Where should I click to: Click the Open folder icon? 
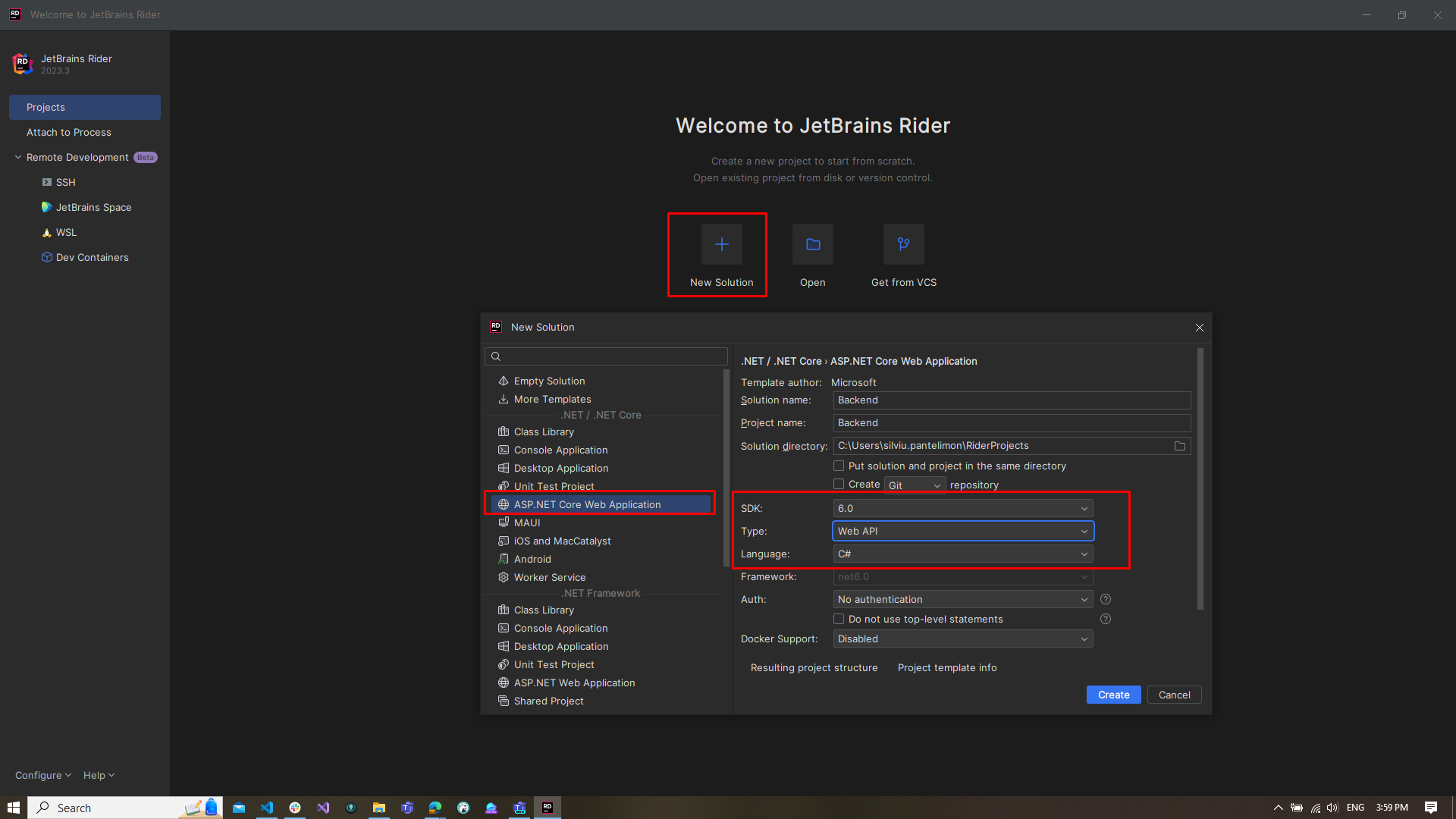(x=812, y=244)
